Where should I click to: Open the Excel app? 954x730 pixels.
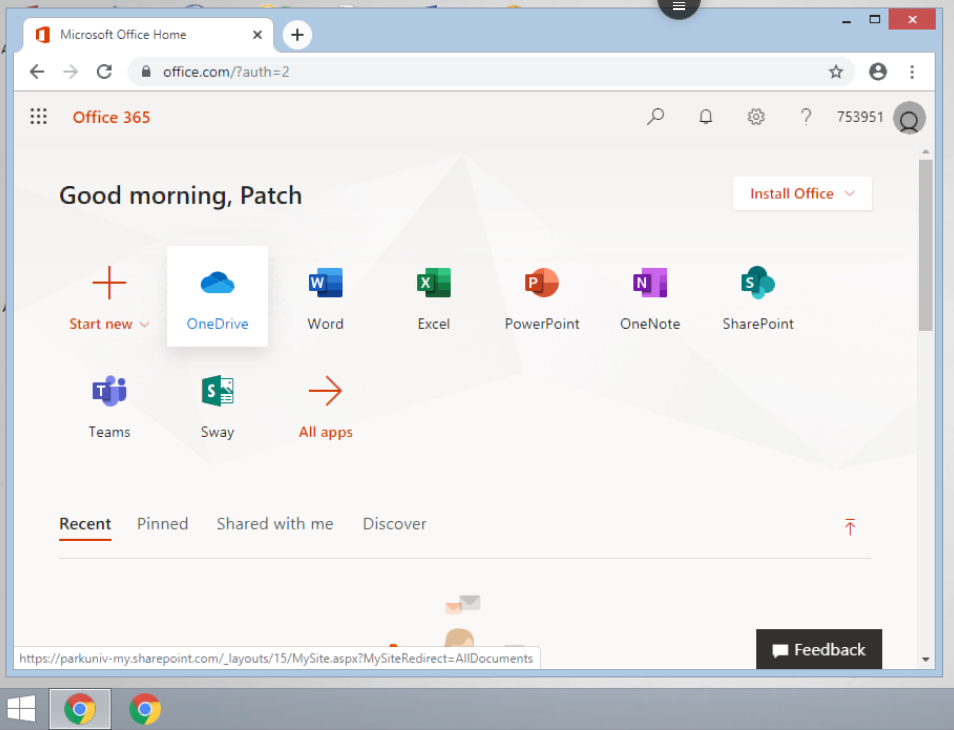click(434, 296)
